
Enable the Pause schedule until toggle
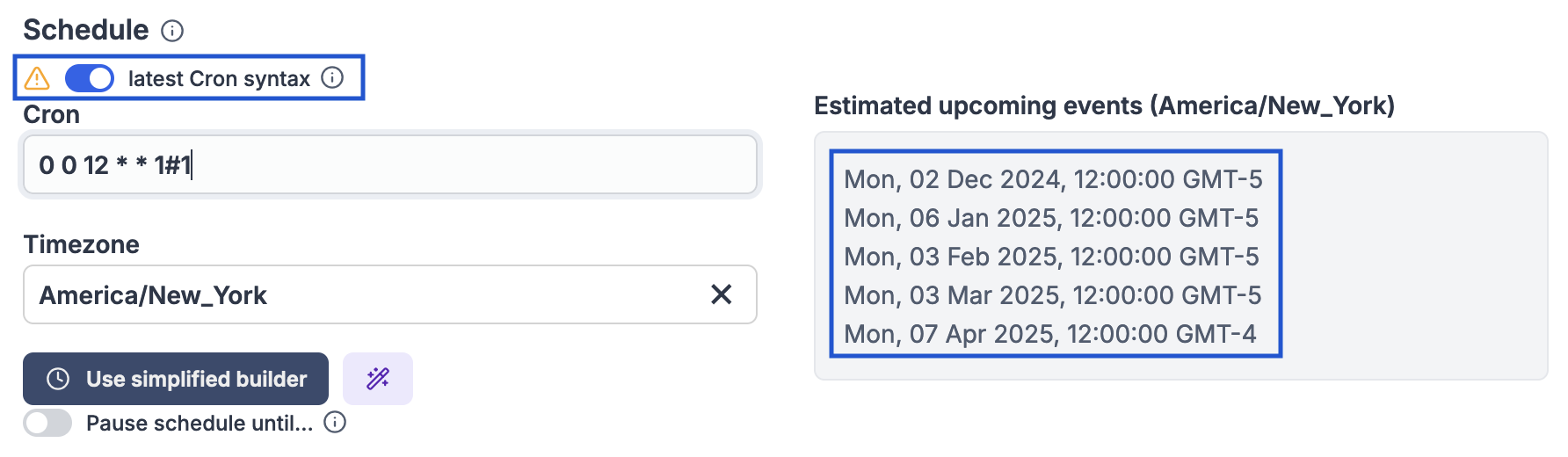coord(47,423)
